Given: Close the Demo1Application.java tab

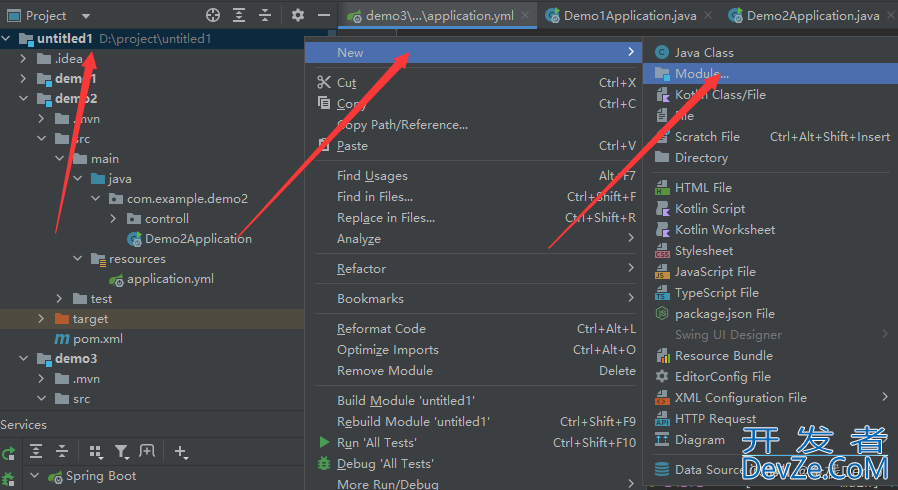Looking at the screenshot, I should (708, 15).
